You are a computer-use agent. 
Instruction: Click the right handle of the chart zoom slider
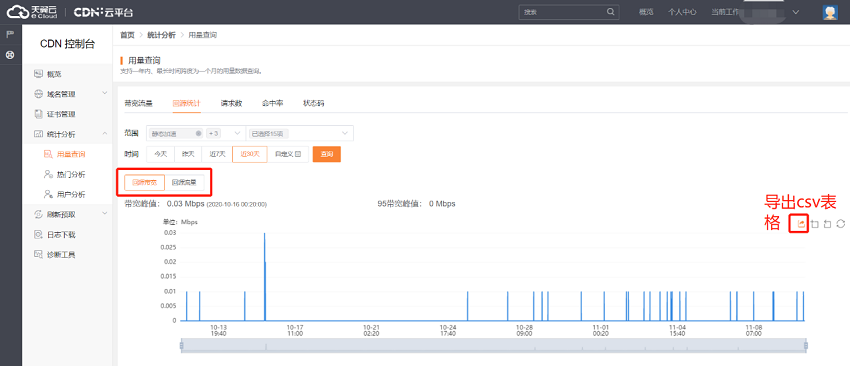tap(806, 345)
